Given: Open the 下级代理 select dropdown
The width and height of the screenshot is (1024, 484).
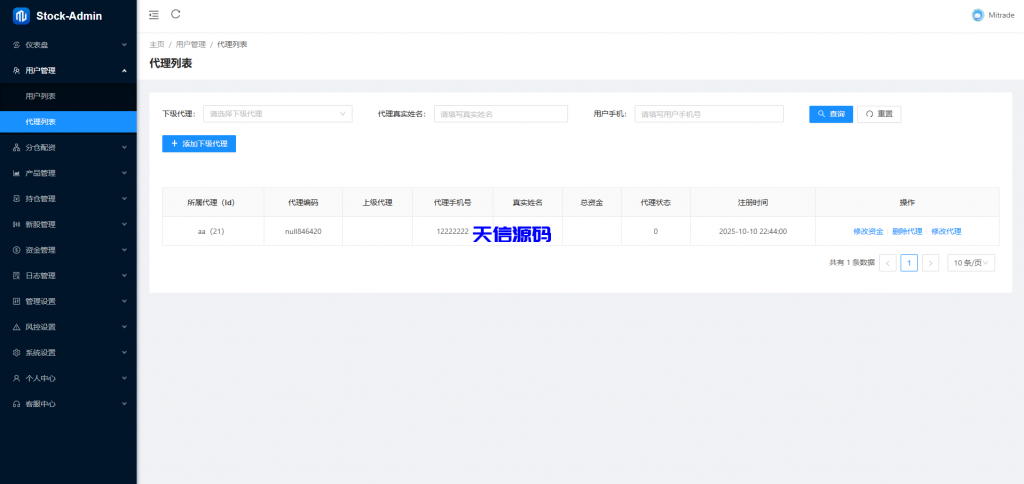Looking at the screenshot, I should point(278,114).
